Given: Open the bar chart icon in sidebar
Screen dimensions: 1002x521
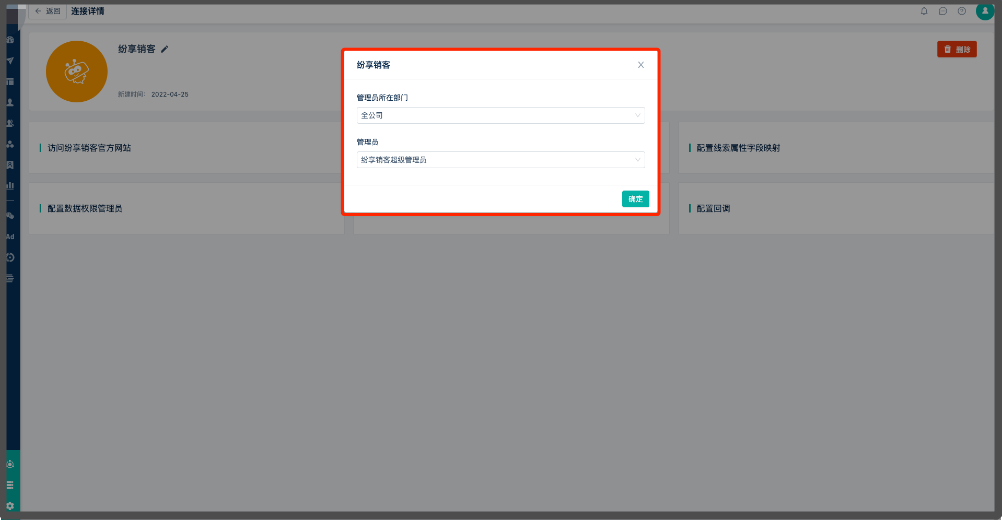Looking at the screenshot, I should [x=10, y=185].
